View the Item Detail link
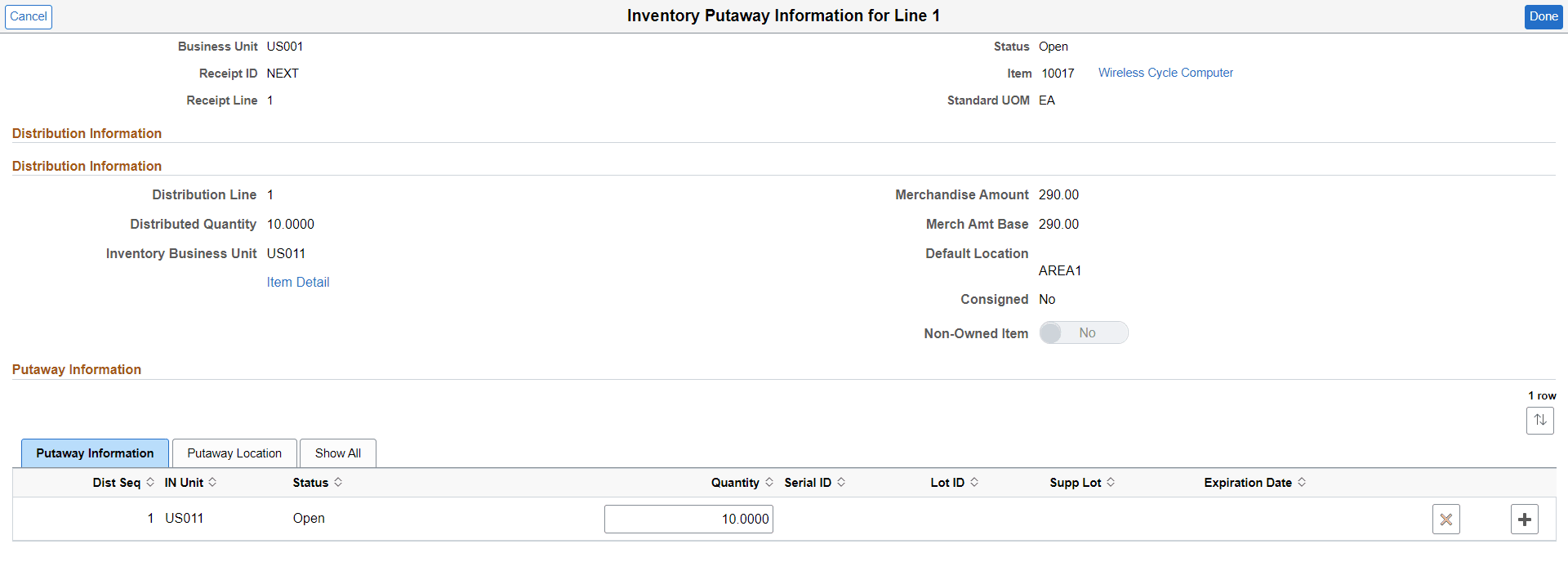Screen dimensions: 1568x562 [297, 282]
